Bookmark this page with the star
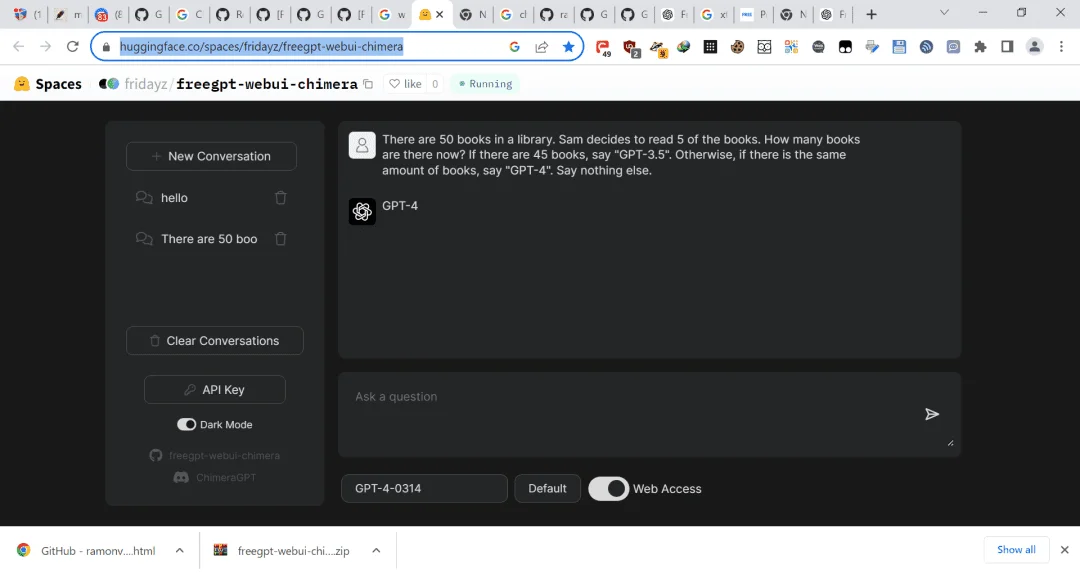1080x574 pixels. click(x=568, y=46)
